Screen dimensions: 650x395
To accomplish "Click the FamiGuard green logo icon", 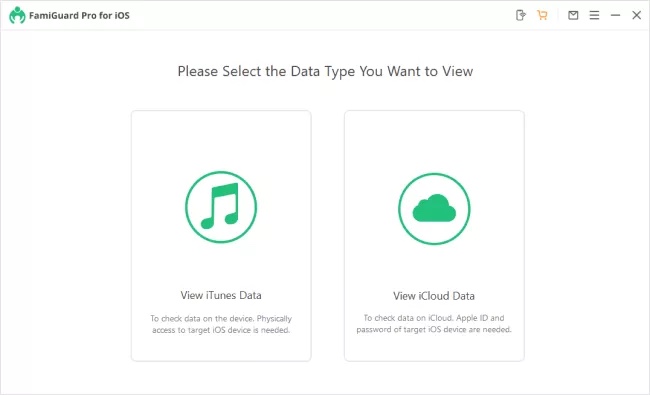I will coord(17,15).
